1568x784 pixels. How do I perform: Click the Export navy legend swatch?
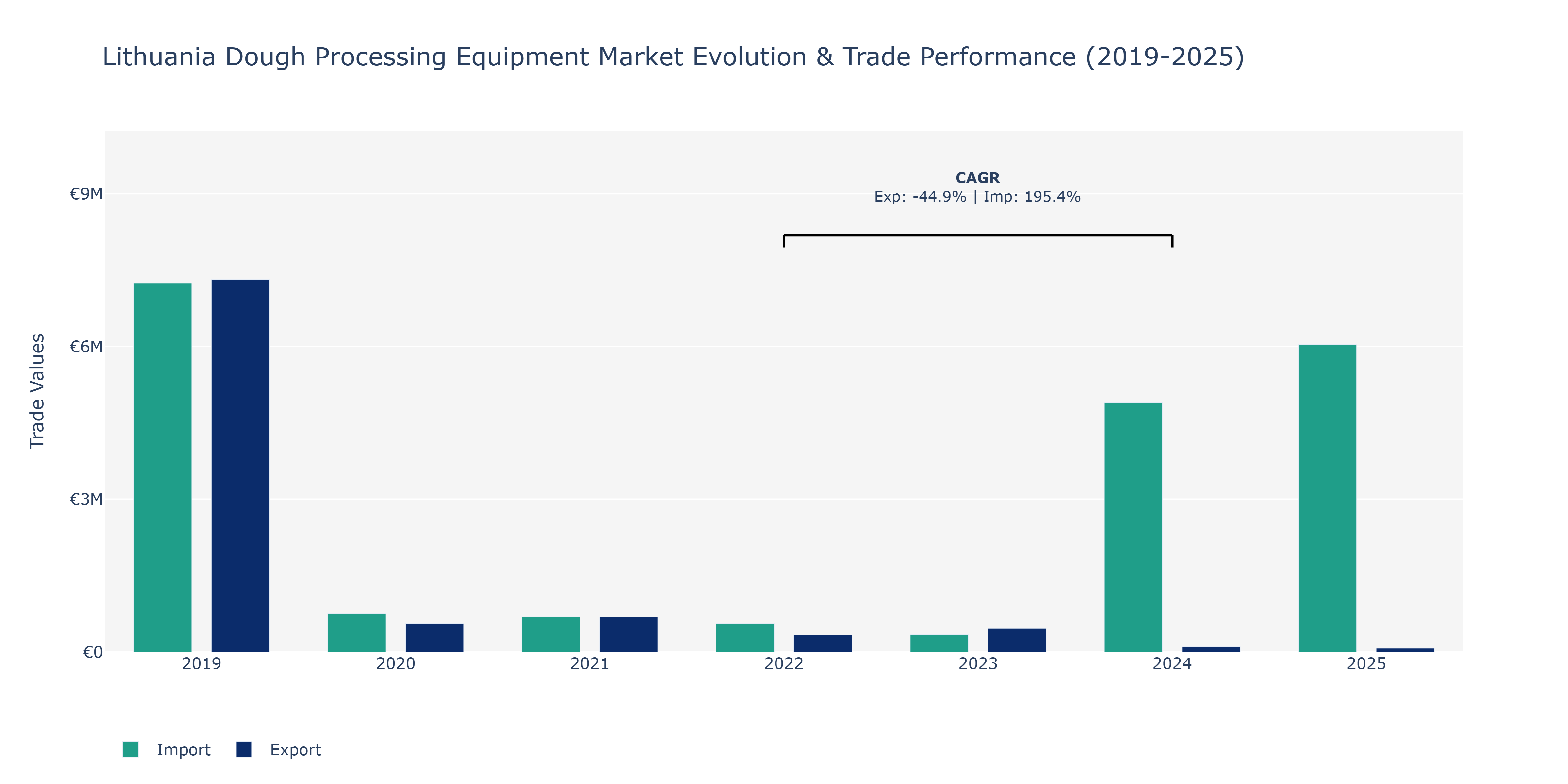243,749
